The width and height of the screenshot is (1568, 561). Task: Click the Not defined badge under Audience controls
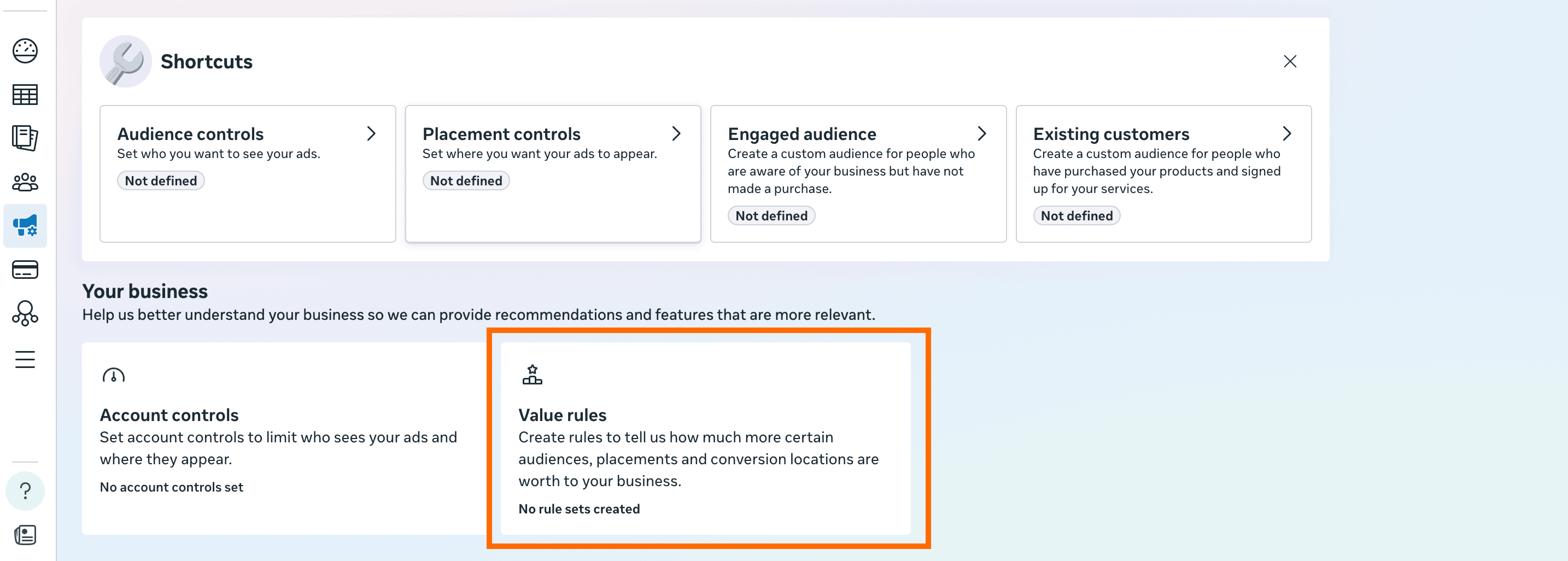coord(161,181)
